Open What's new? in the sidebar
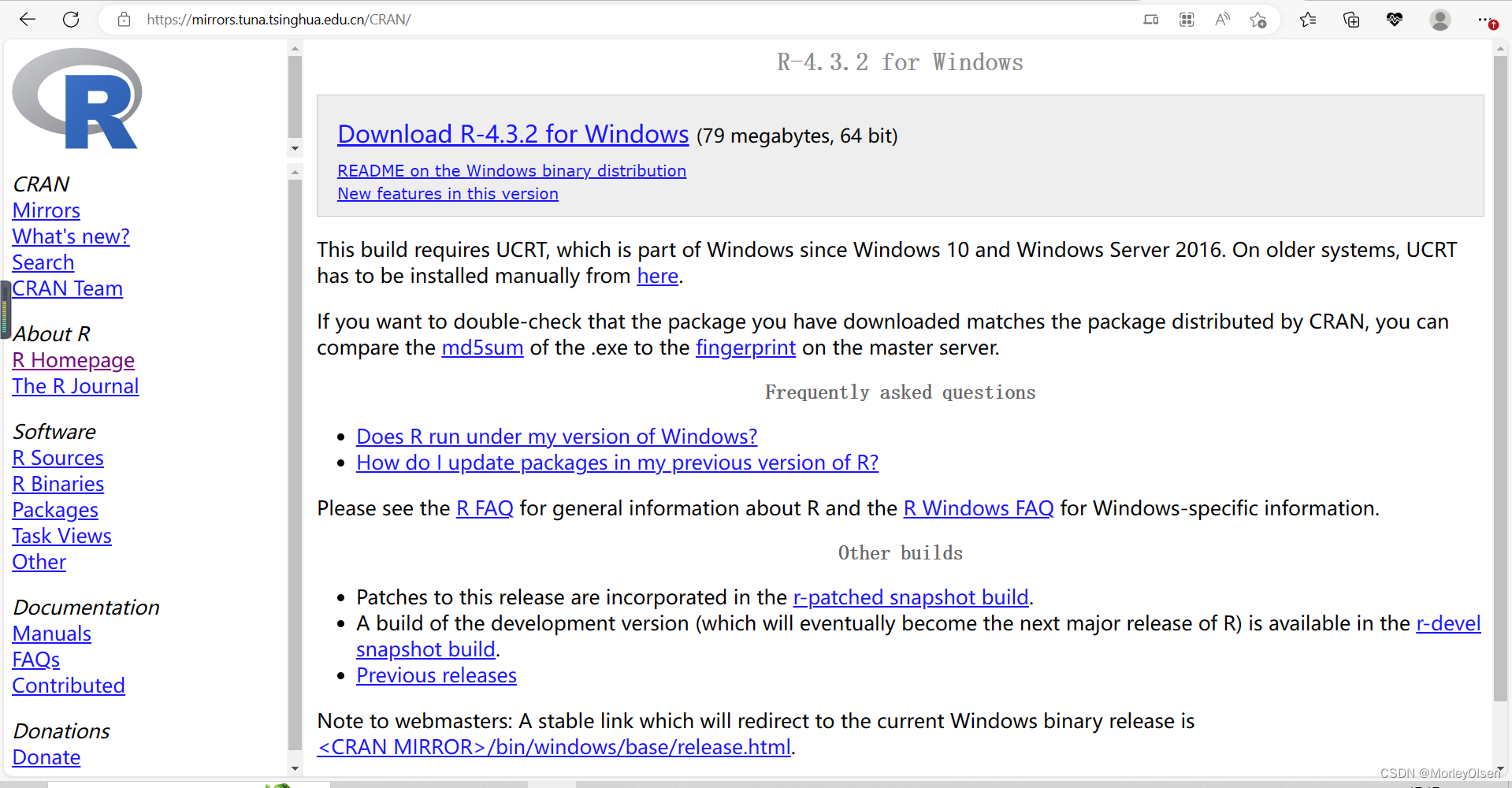Screen dimensions: 1512x788 pyautogui.click(x=71, y=236)
